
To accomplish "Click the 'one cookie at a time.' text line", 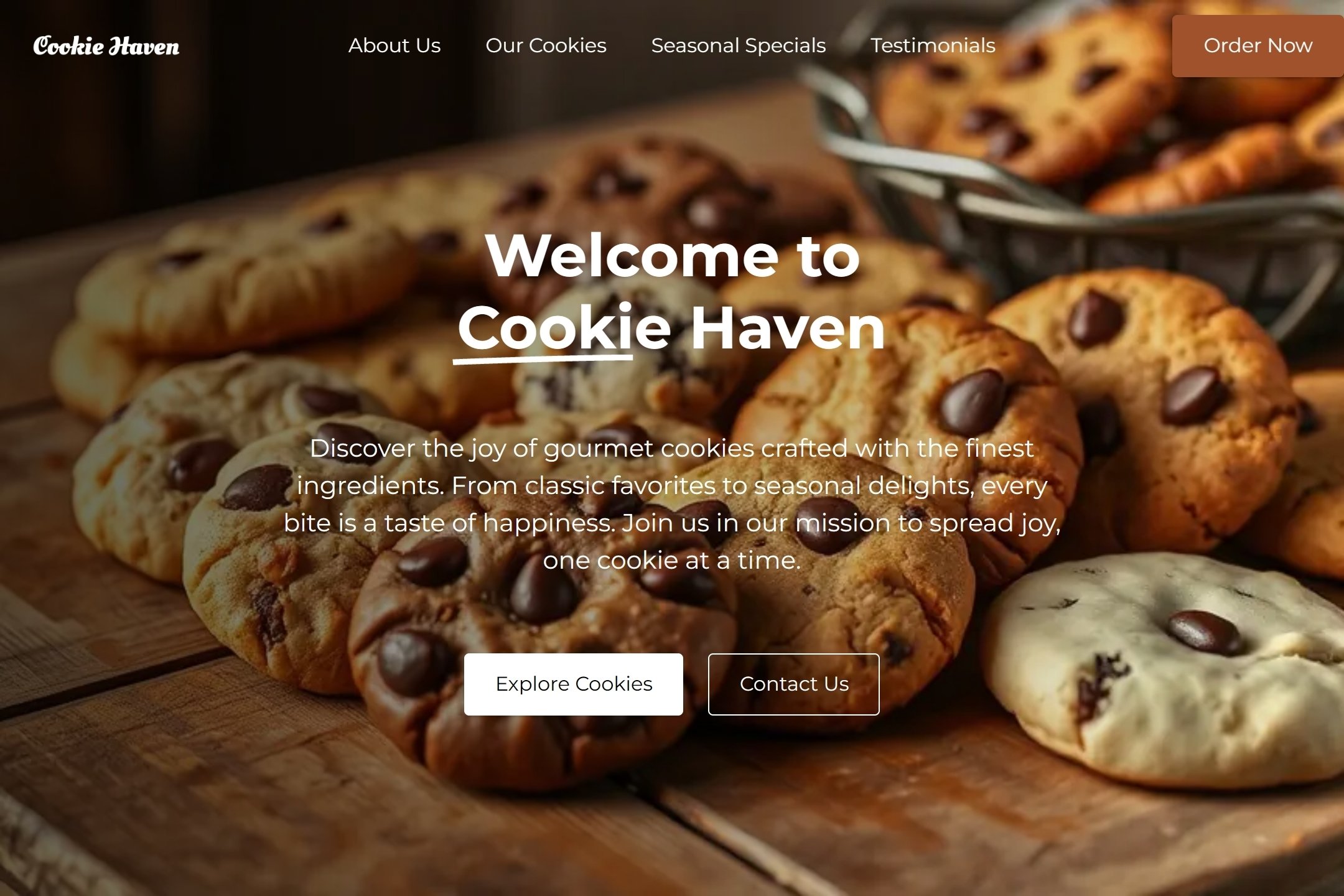I will tap(672, 560).
